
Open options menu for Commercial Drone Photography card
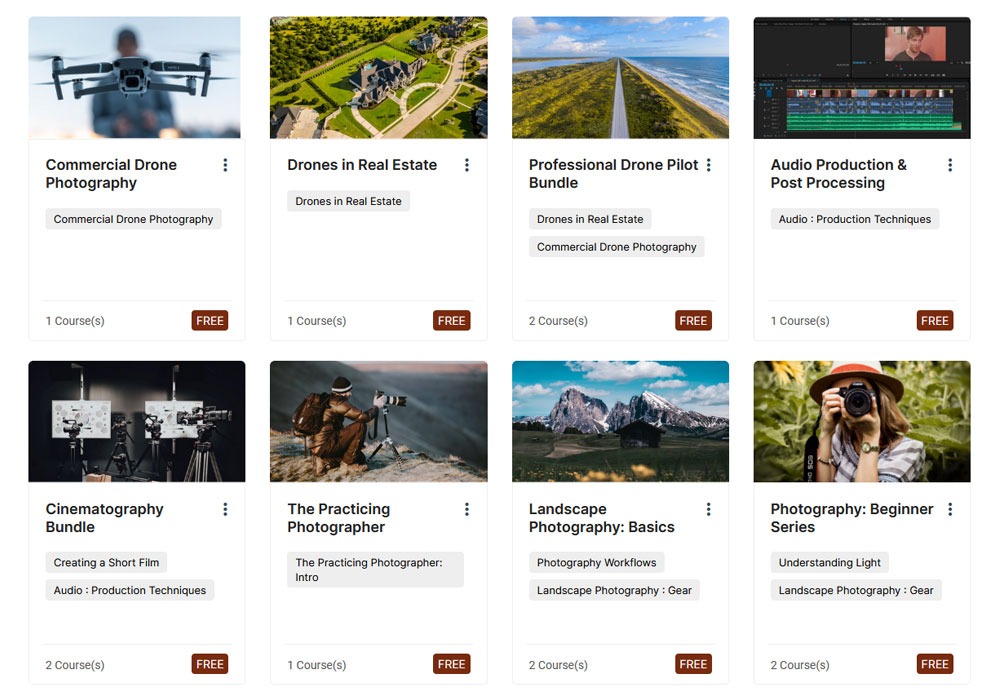(x=225, y=165)
